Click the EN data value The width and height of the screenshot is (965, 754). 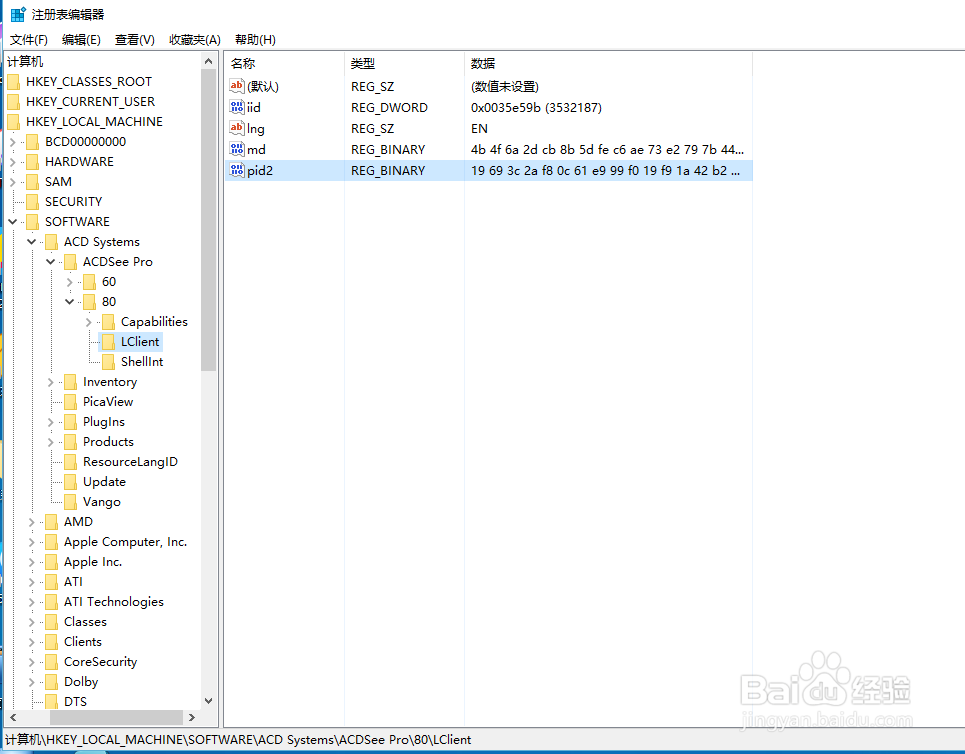(479, 129)
